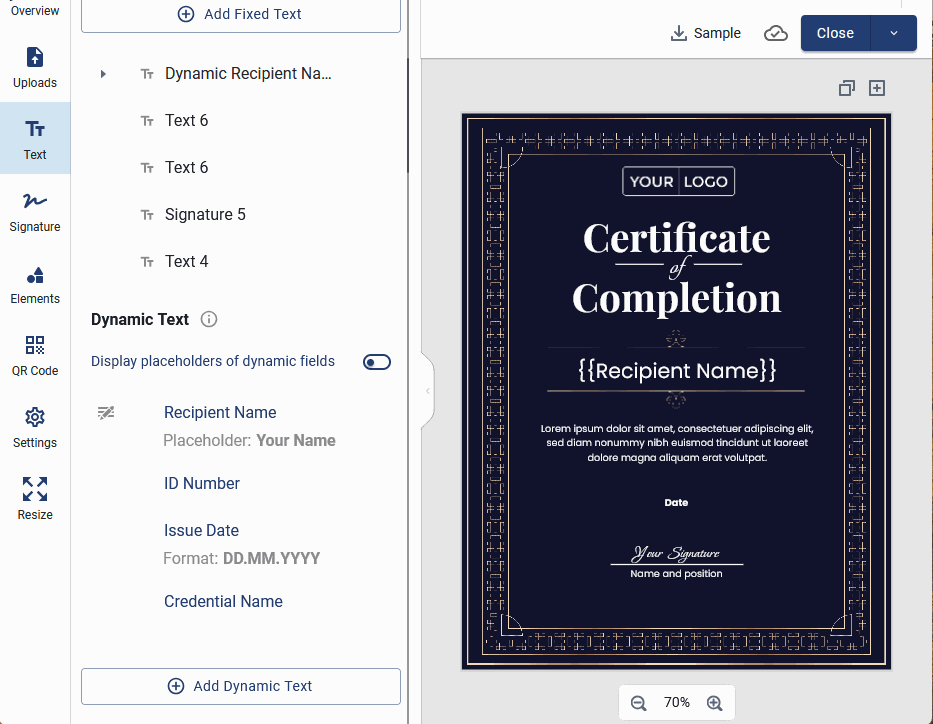Click Add Dynamic Text
The width and height of the screenshot is (933, 724).
click(240, 687)
